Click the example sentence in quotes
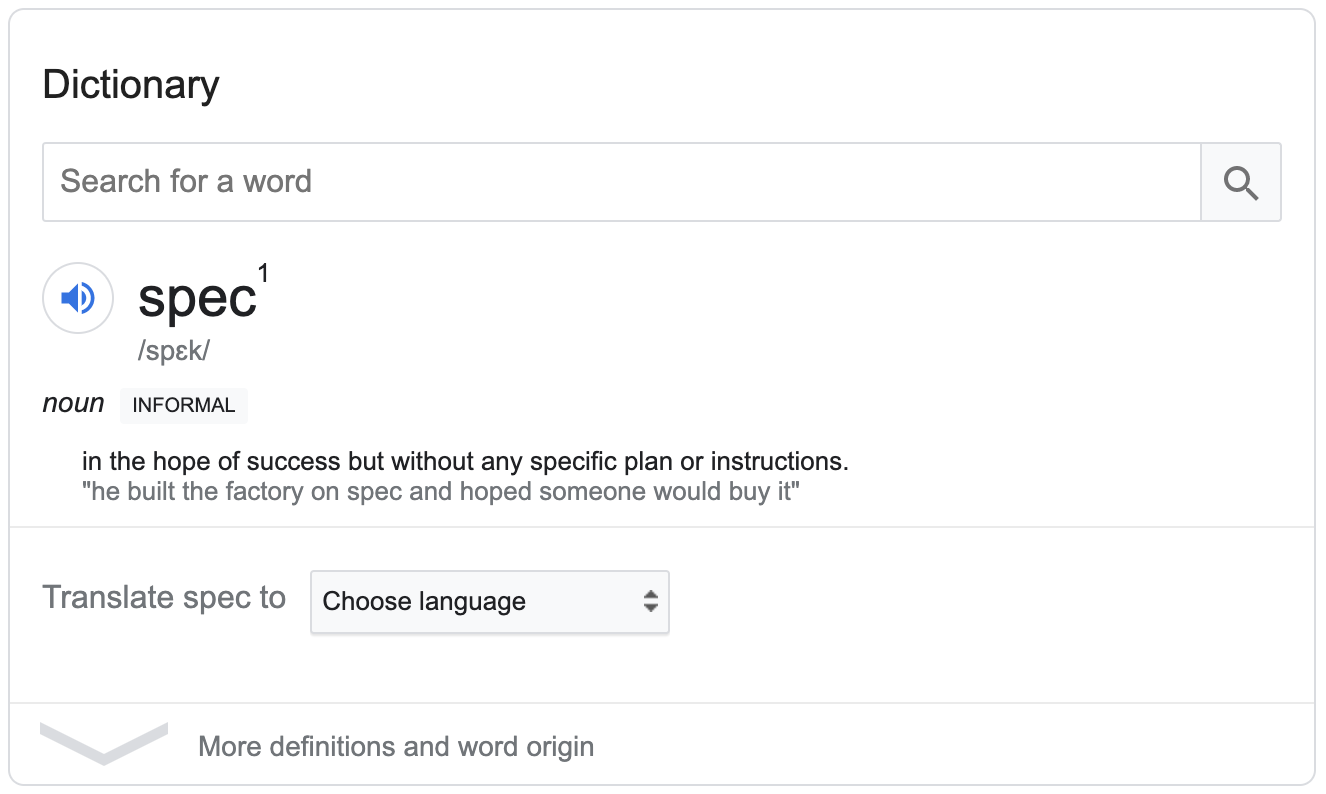 click(x=441, y=493)
